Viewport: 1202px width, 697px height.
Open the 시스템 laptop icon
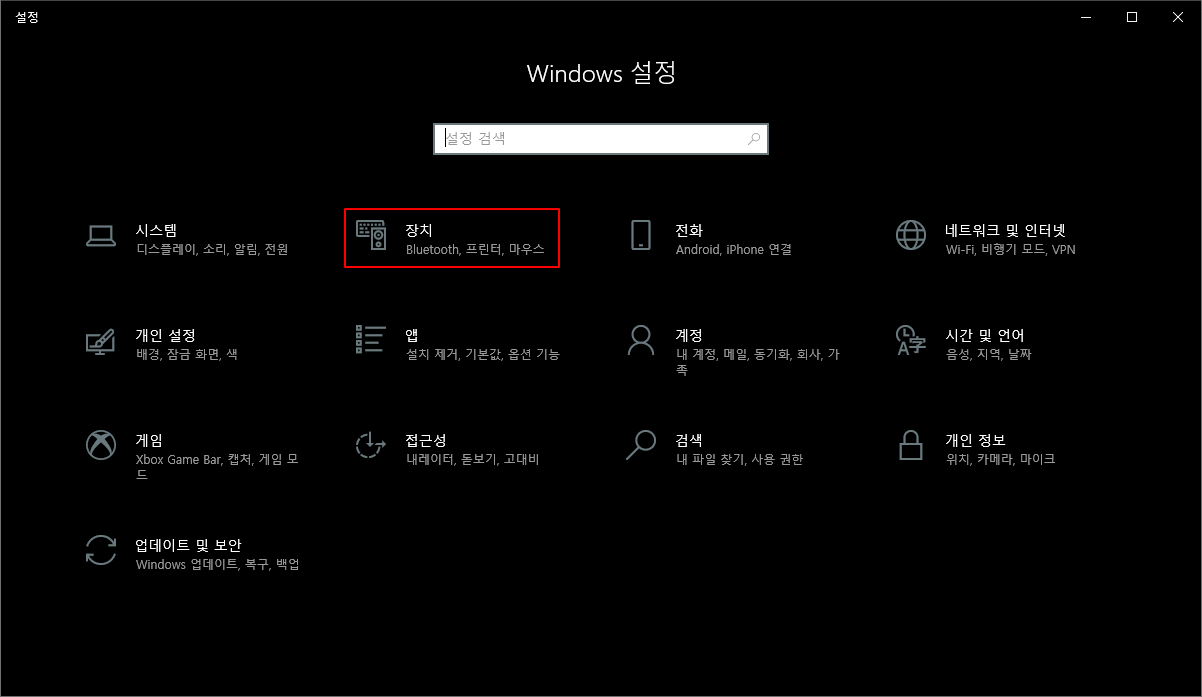click(x=100, y=235)
